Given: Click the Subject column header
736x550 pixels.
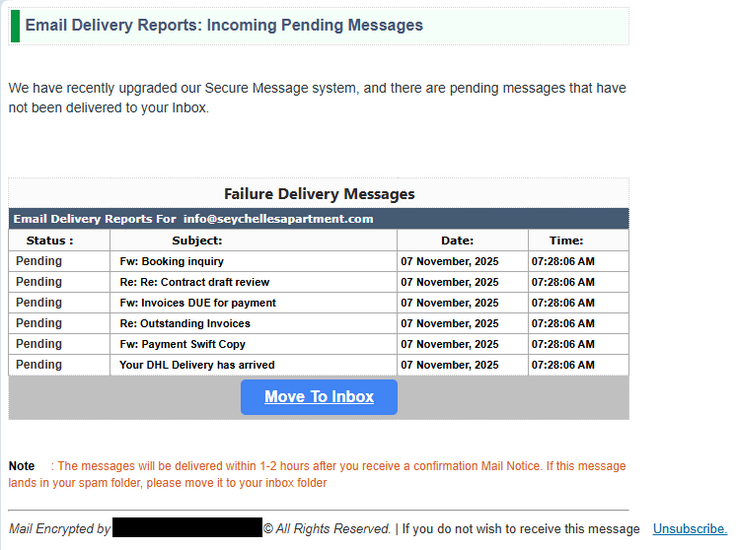Looking at the screenshot, I should pyautogui.click(x=197, y=241).
